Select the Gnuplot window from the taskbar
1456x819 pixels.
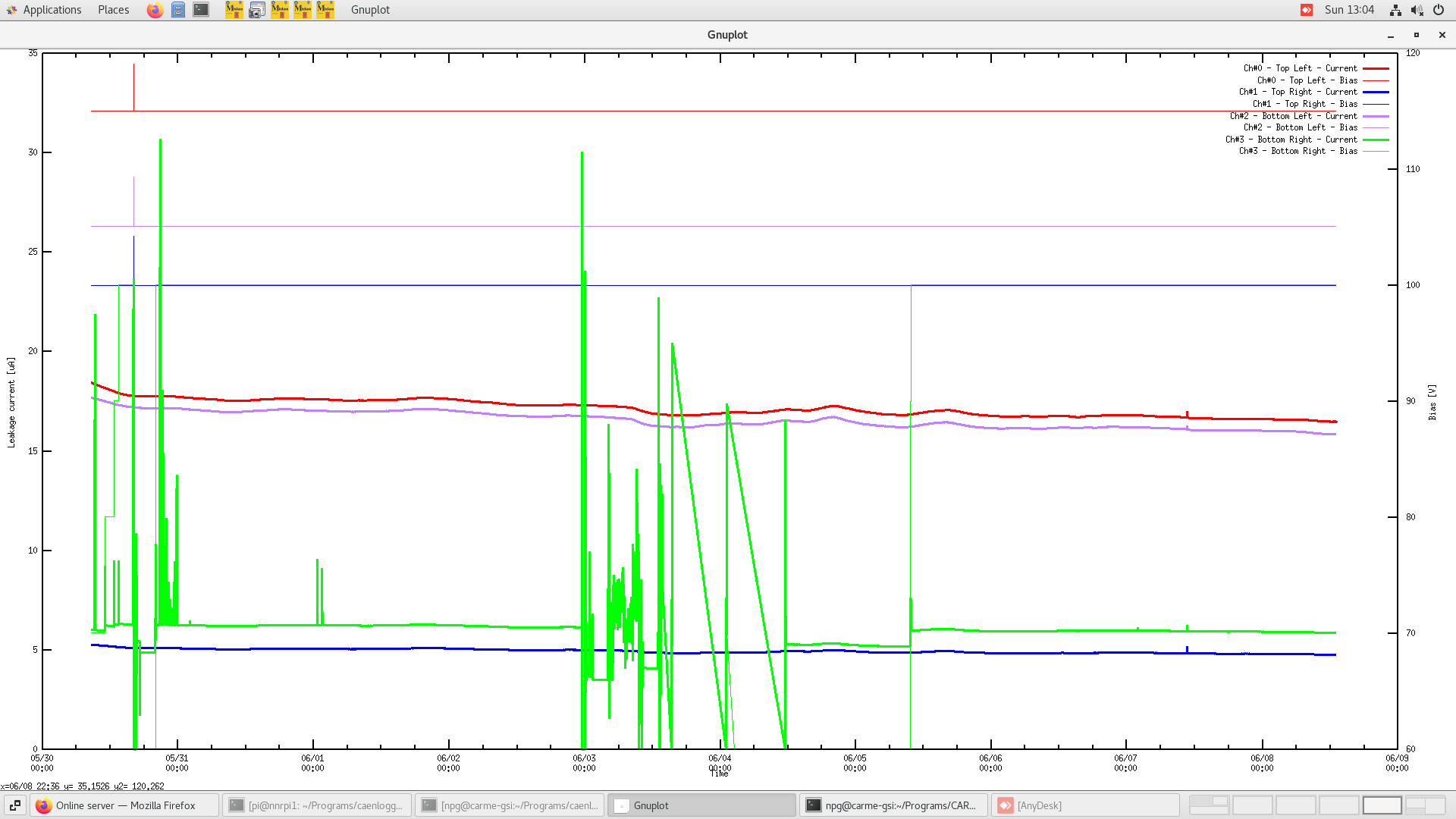(x=701, y=805)
